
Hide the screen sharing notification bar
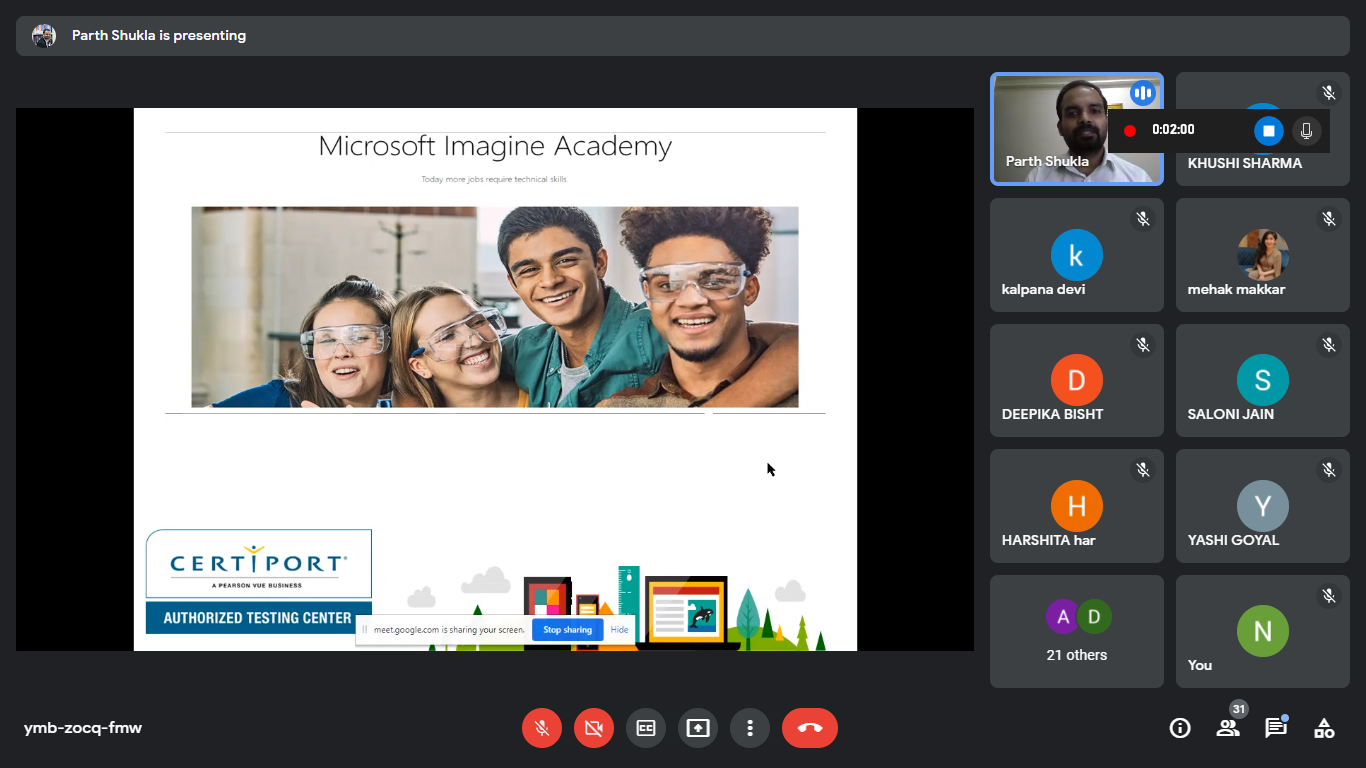point(620,630)
